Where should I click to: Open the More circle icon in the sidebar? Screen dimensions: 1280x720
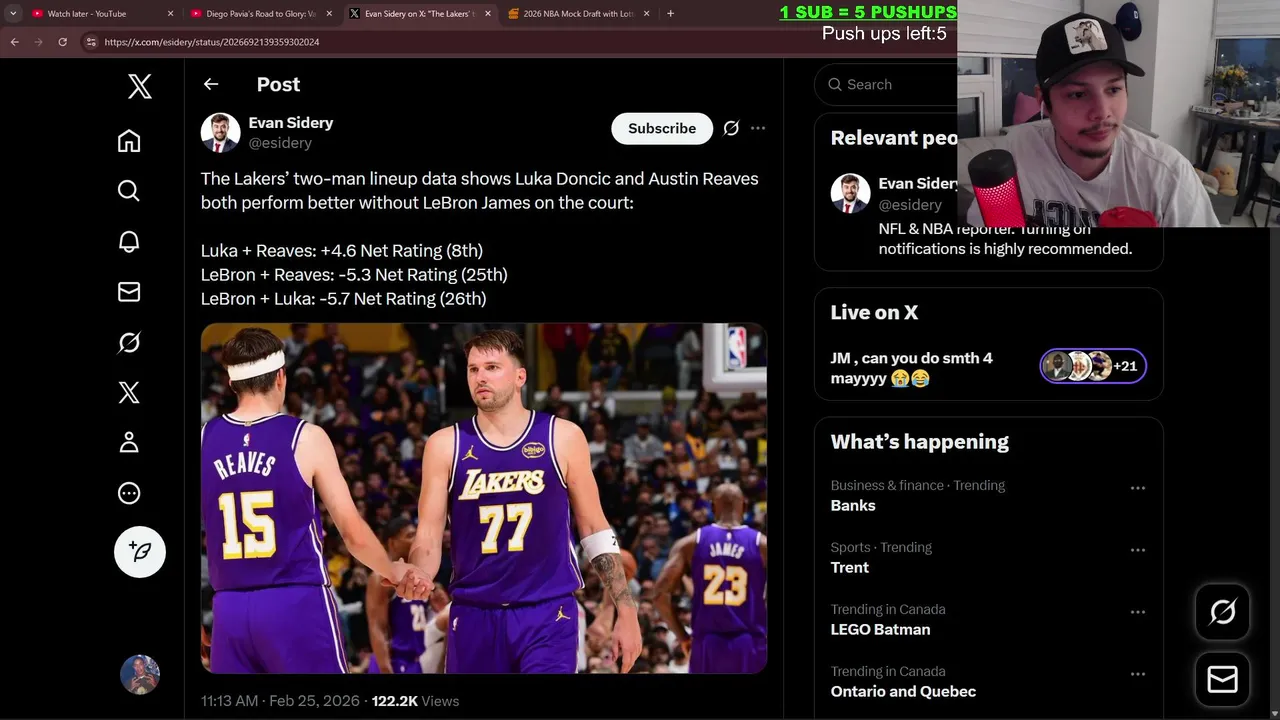click(129, 493)
